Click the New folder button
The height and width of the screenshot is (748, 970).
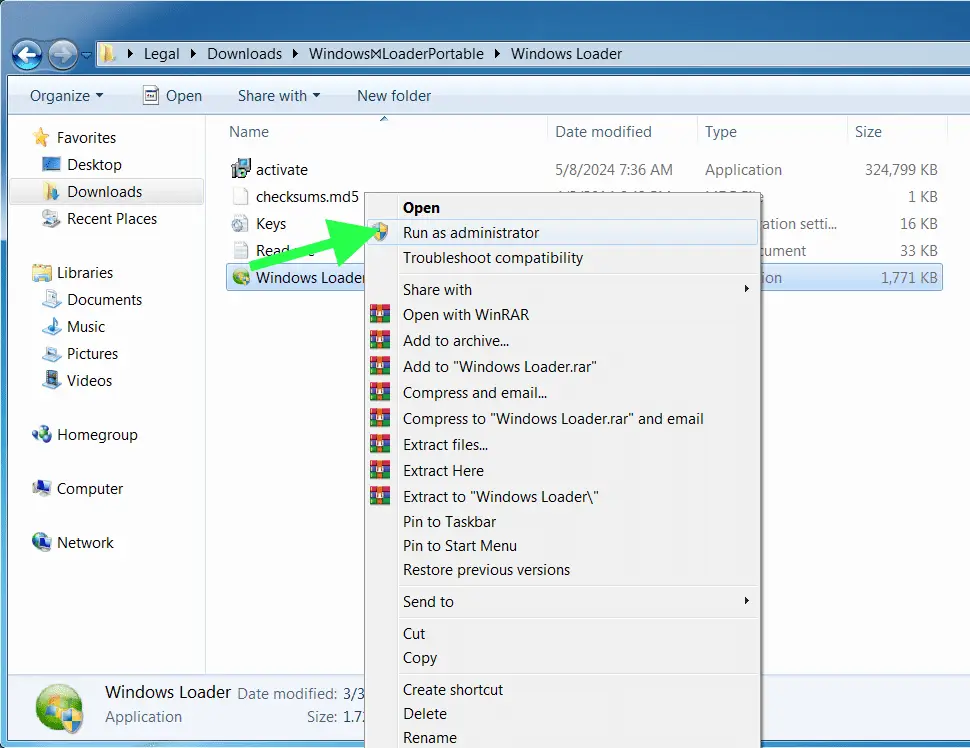click(394, 96)
